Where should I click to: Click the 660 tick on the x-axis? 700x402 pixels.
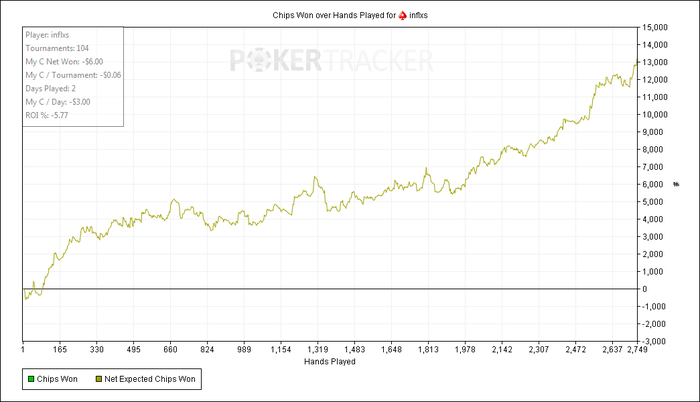coord(170,349)
